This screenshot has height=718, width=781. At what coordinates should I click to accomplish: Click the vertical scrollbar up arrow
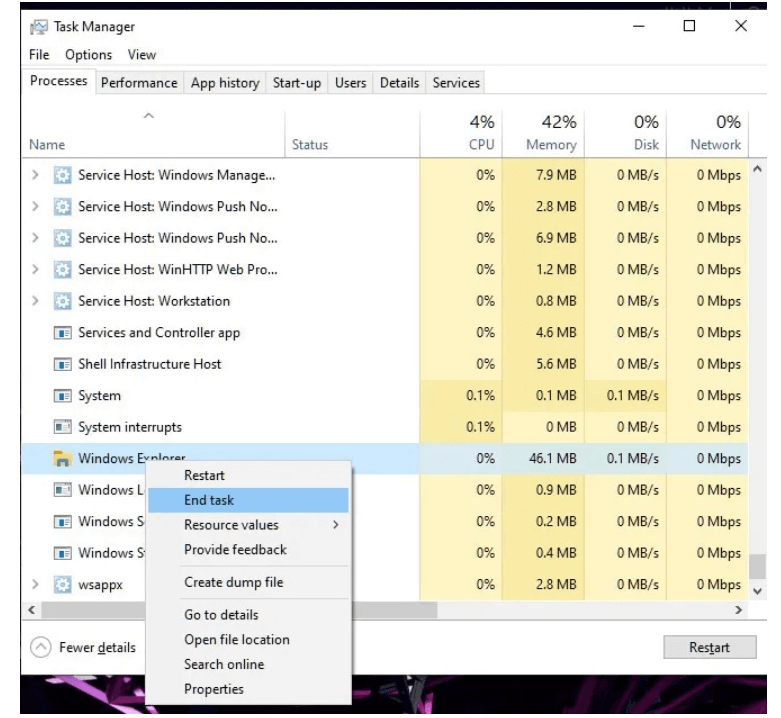pos(757,169)
